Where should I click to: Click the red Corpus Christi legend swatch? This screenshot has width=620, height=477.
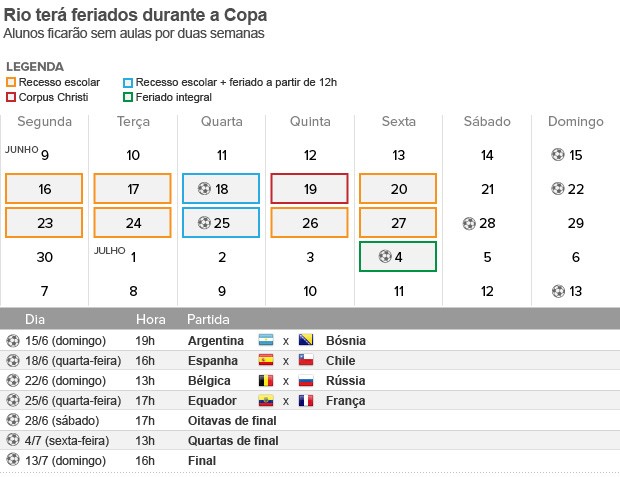click(11, 97)
